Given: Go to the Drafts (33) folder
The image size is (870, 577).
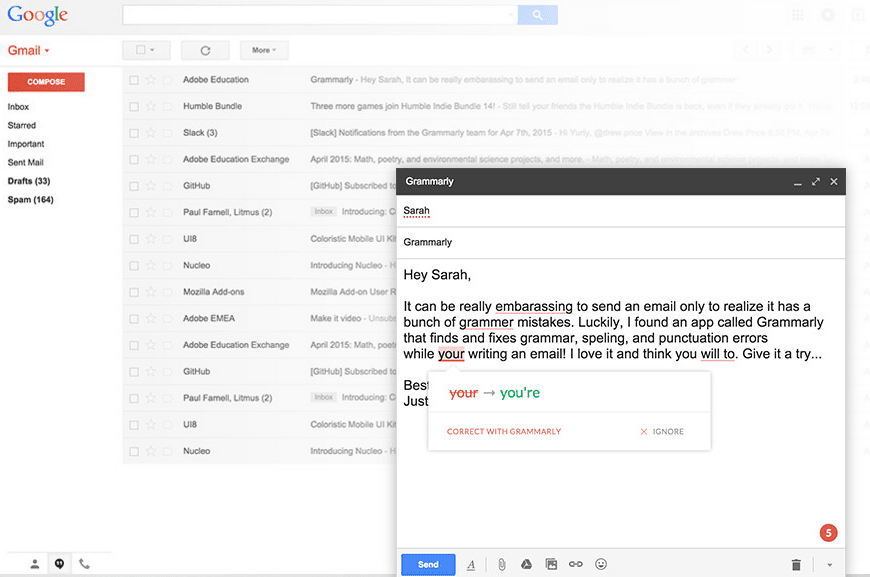Looking at the screenshot, I should point(29,181).
